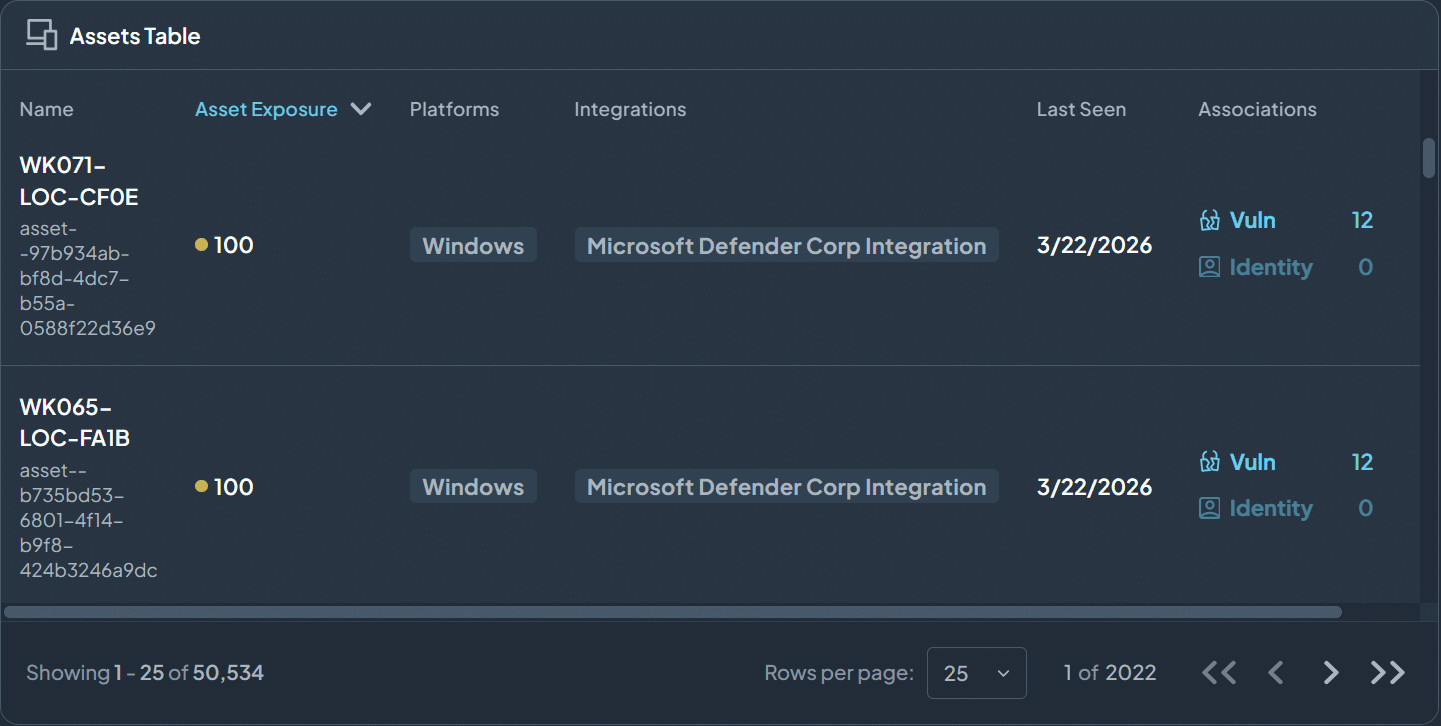Jump to last page with double-chevron icon
The image size is (1441, 726).
click(x=1386, y=672)
